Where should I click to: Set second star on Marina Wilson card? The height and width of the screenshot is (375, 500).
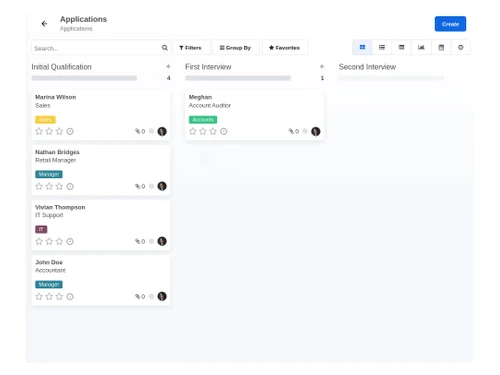[x=49, y=131]
